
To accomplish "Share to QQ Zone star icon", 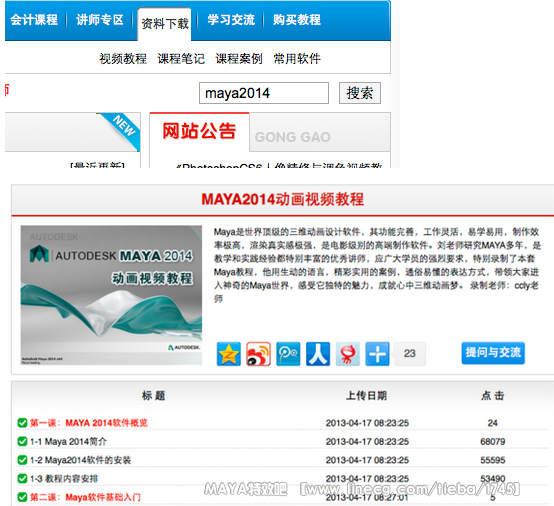I will [229, 354].
